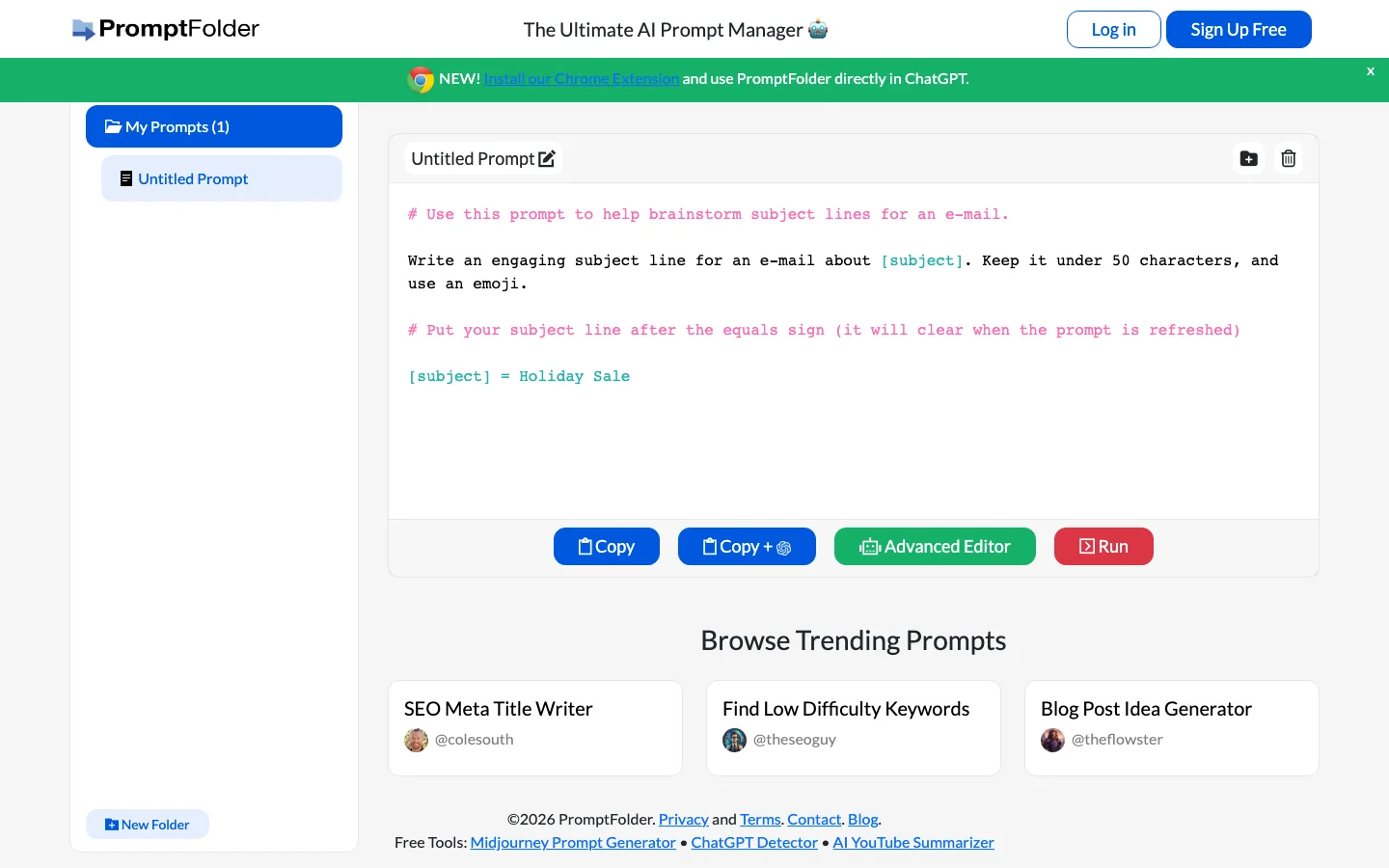Open Install our Chrome Extension link
Viewport: 1389px width, 868px height.
581,79
